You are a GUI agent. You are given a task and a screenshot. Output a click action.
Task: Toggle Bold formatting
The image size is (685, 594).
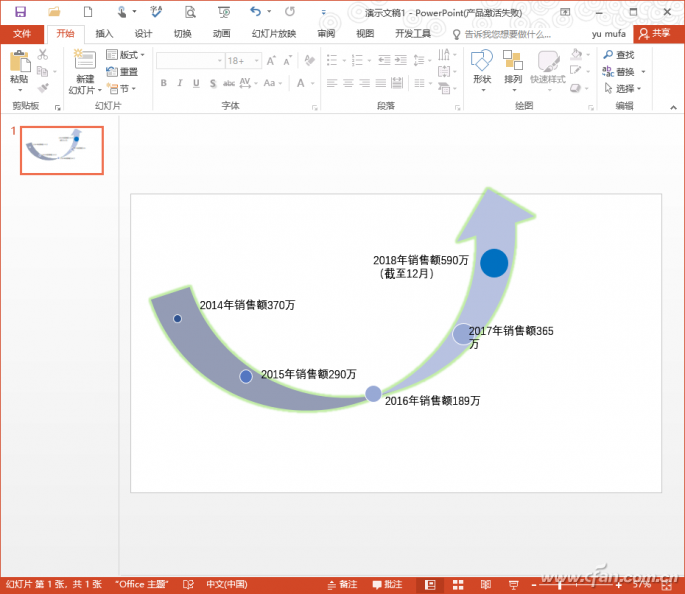(x=163, y=83)
